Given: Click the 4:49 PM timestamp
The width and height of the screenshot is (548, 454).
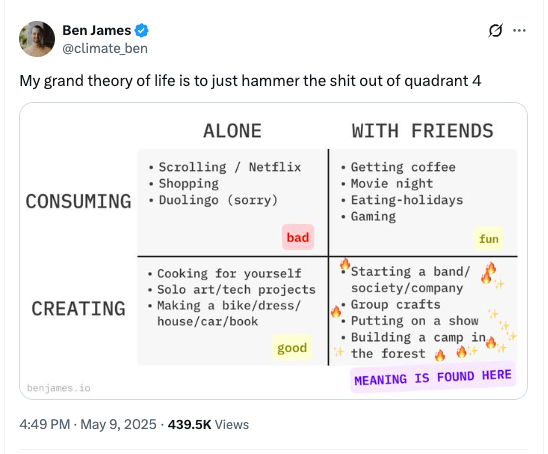Looking at the screenshot, I should 45,424.
